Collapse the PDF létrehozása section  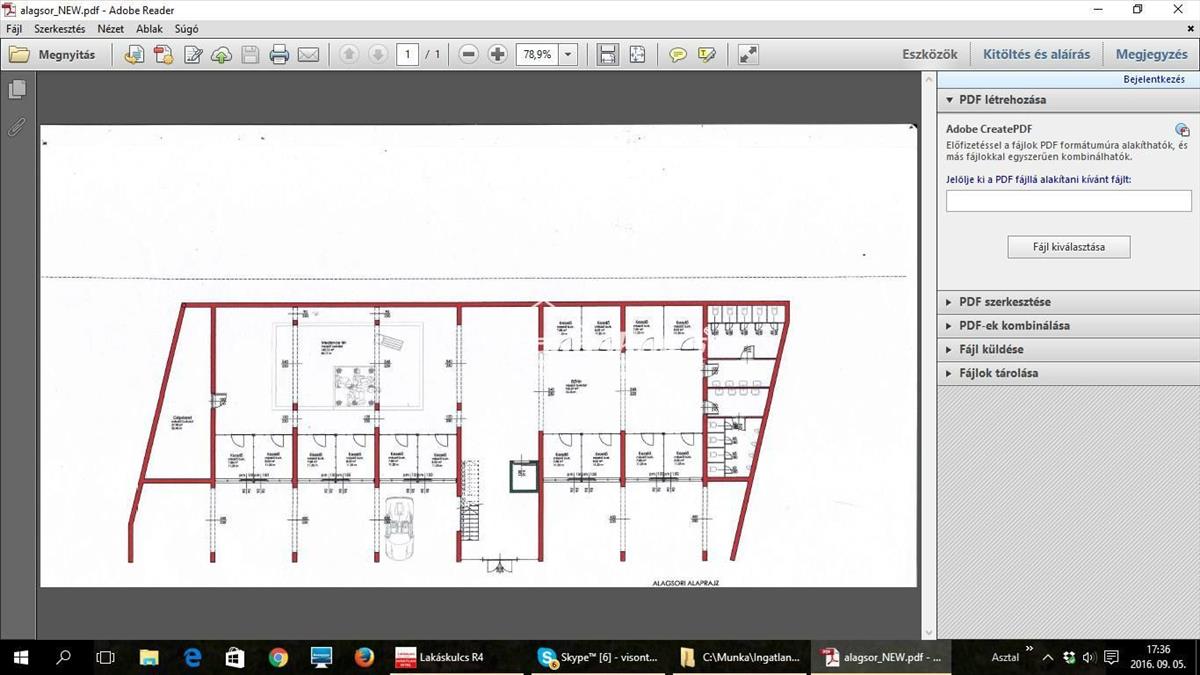(1002, 100)
